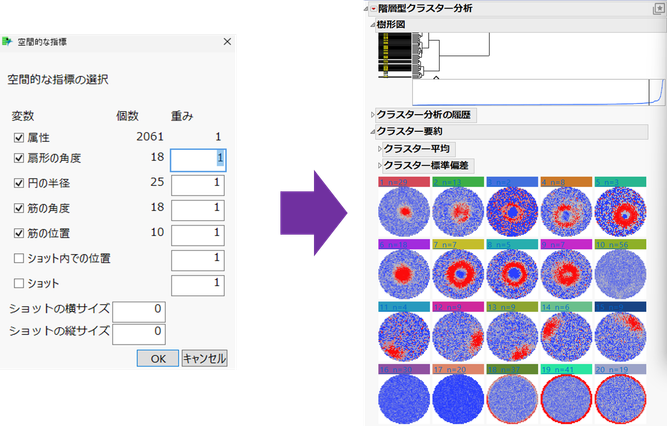Click OK in the 空間的な指標 dialog
667x426 pixels.
(158, 358)
